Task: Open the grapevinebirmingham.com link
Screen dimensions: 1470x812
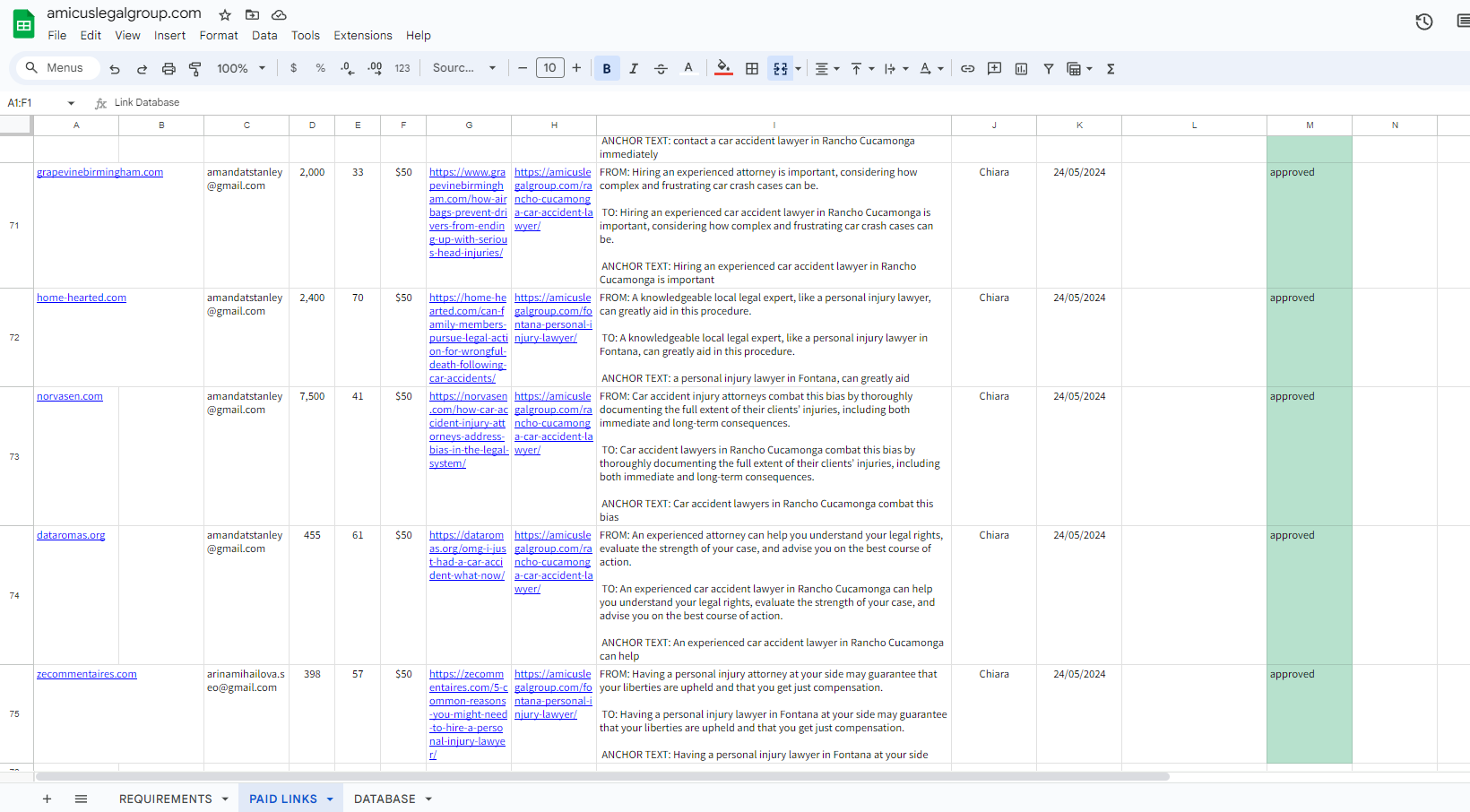Action: click(99, 172)
